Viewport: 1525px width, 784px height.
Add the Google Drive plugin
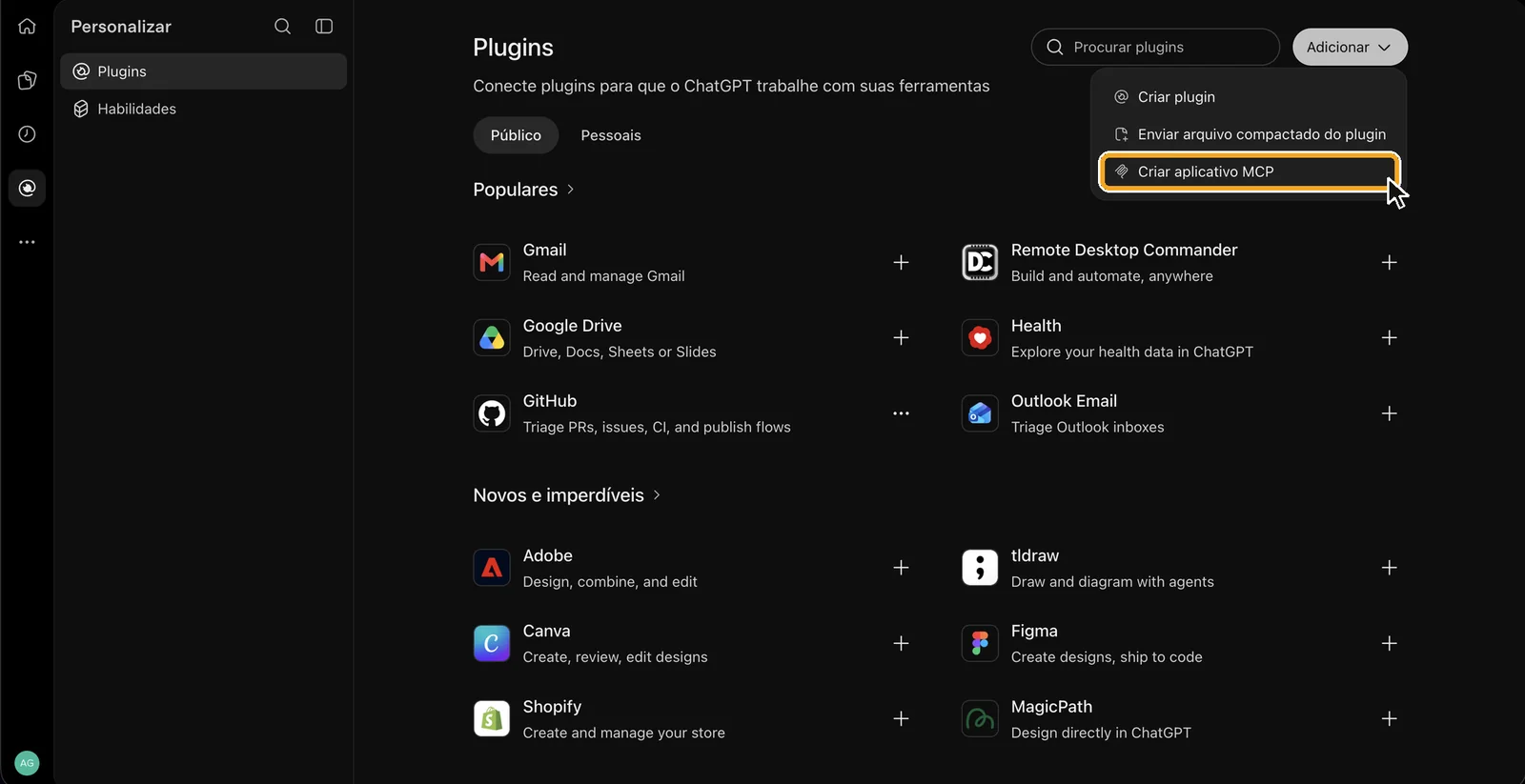[x=901, y=337]
